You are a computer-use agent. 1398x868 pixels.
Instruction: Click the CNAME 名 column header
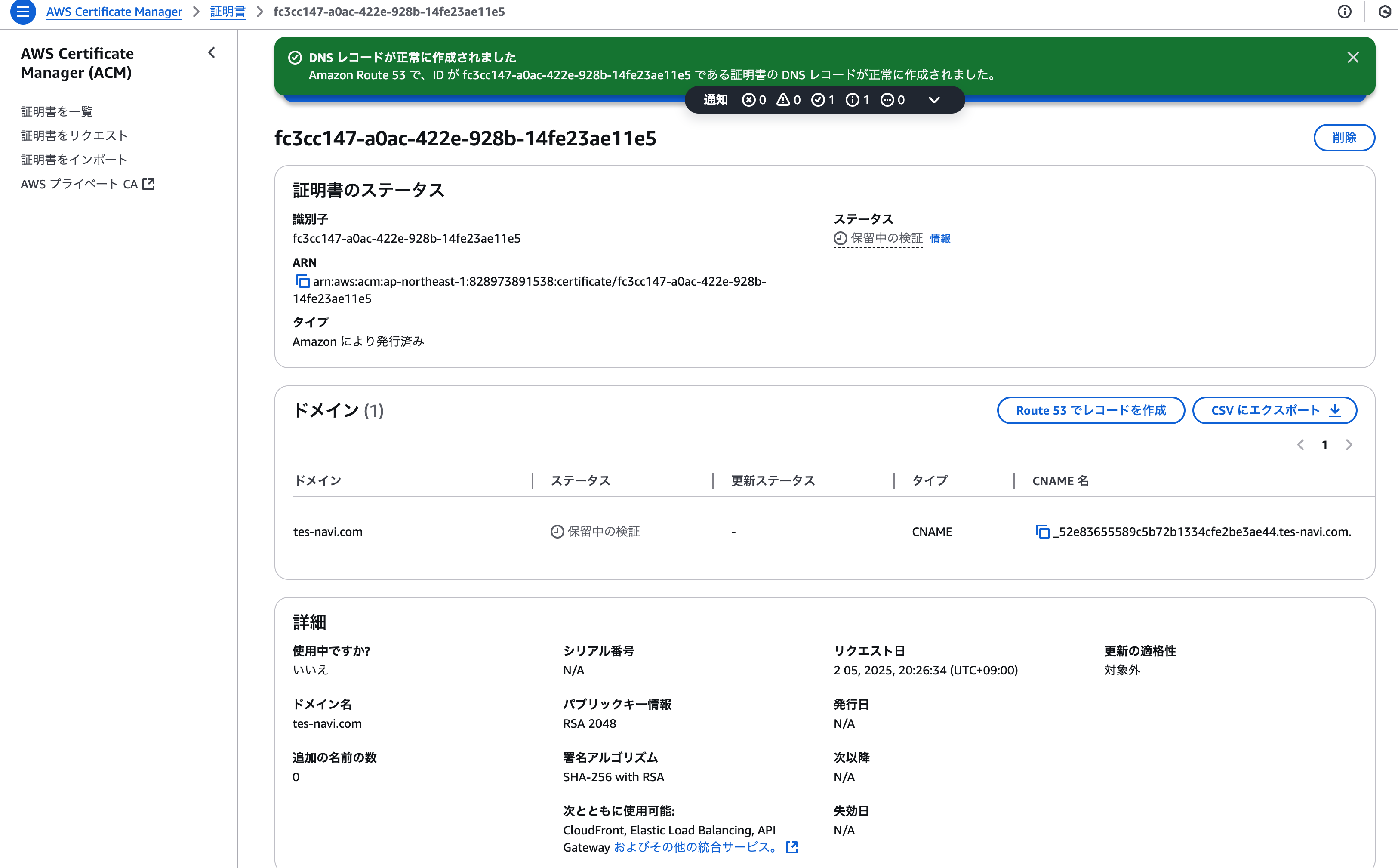click(1060, 480)
